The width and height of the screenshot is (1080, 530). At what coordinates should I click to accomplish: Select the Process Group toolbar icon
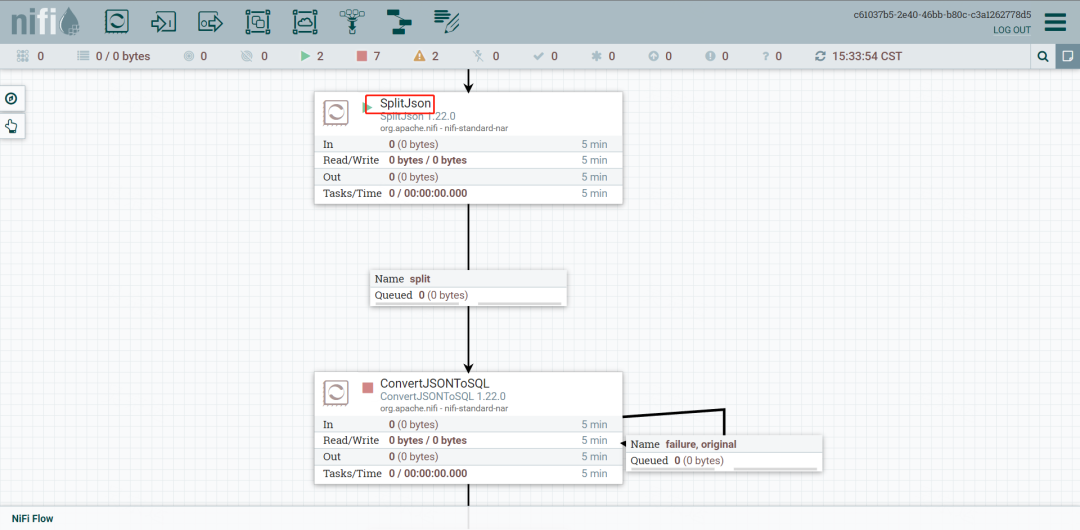pyautogui.click(x=258, y=22)
